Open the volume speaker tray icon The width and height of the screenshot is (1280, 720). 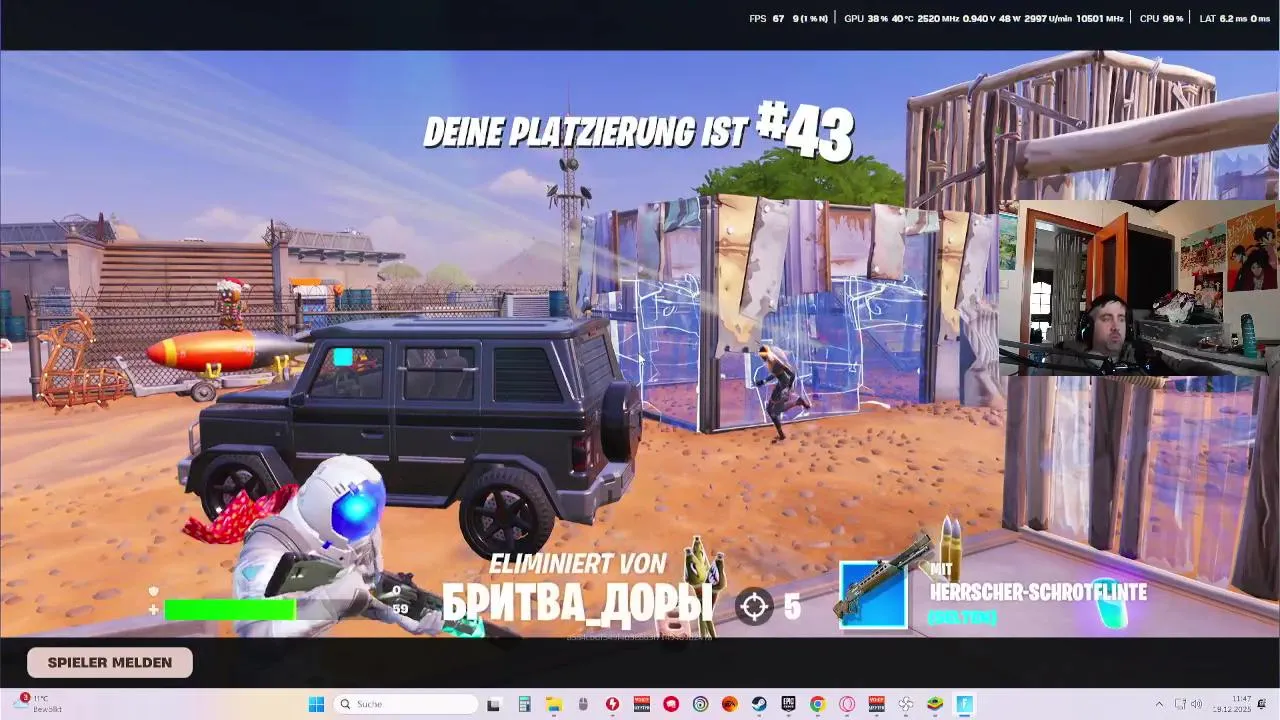coord(1197,704)
